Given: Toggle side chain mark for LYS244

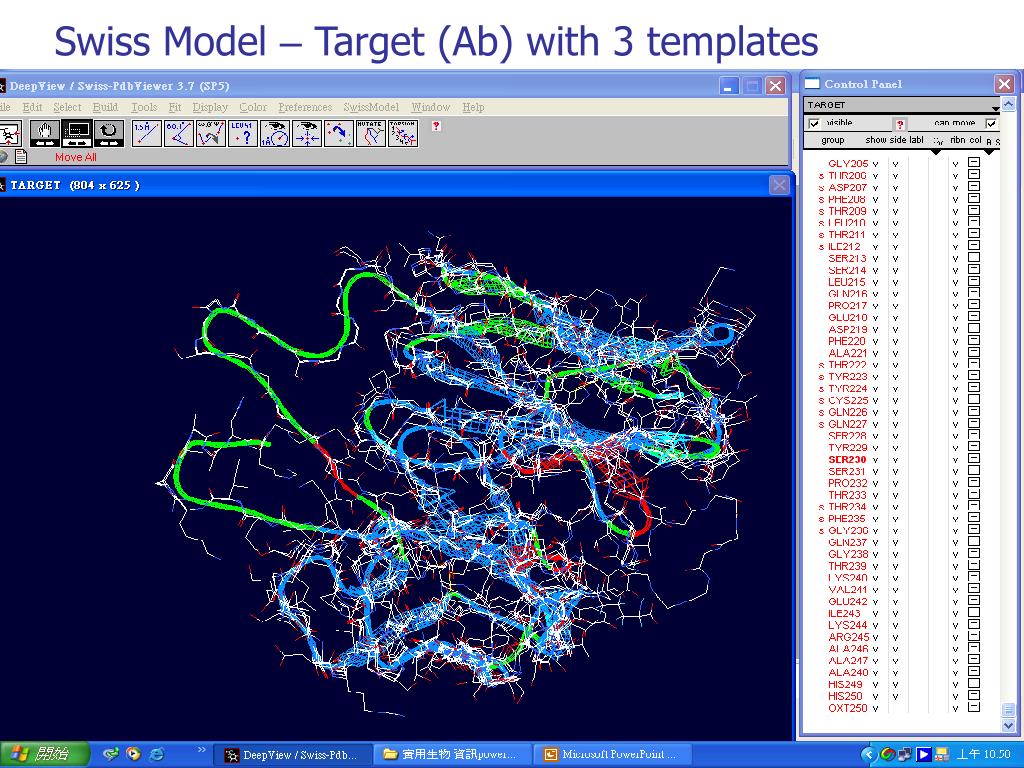Looking at the screenshot, I should (x=895, y=626).
